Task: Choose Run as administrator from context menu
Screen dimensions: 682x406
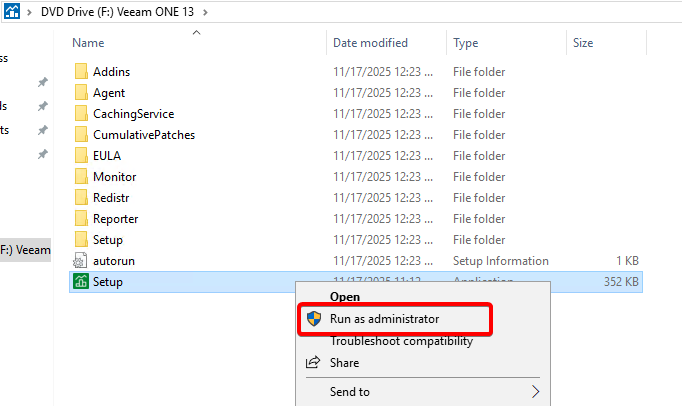Action: pyautogui.click(x=384, y=319)
